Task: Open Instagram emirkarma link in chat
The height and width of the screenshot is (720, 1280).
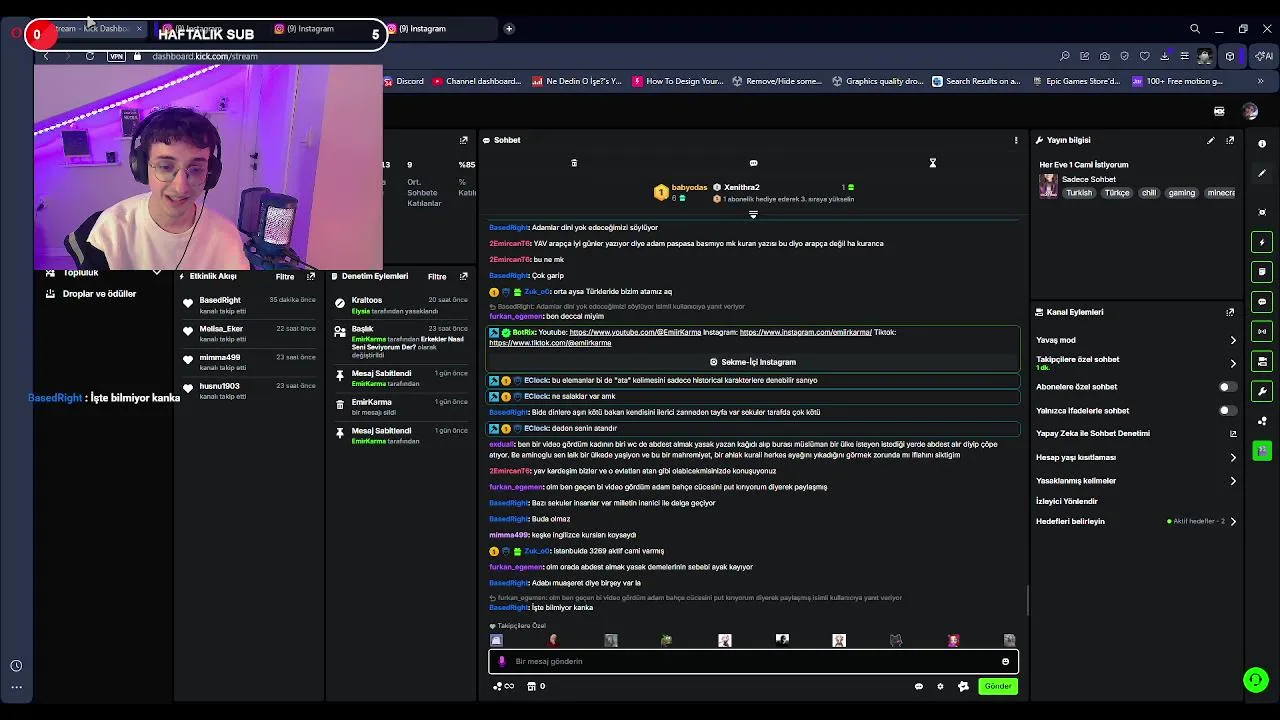Action: click(x=805, y=332)
